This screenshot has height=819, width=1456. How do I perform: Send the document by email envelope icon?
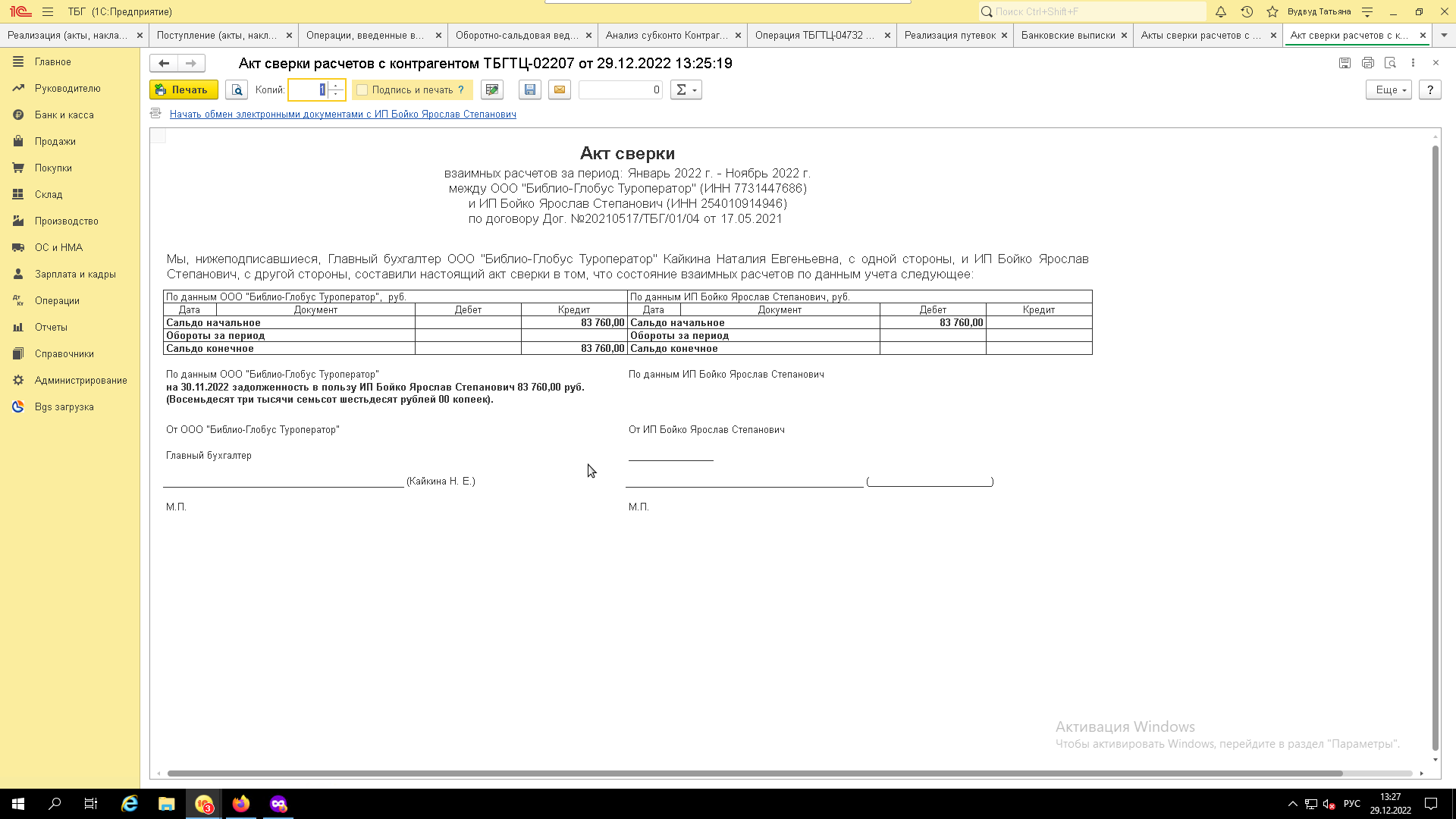pyautogui.click(x=560, y=89)
